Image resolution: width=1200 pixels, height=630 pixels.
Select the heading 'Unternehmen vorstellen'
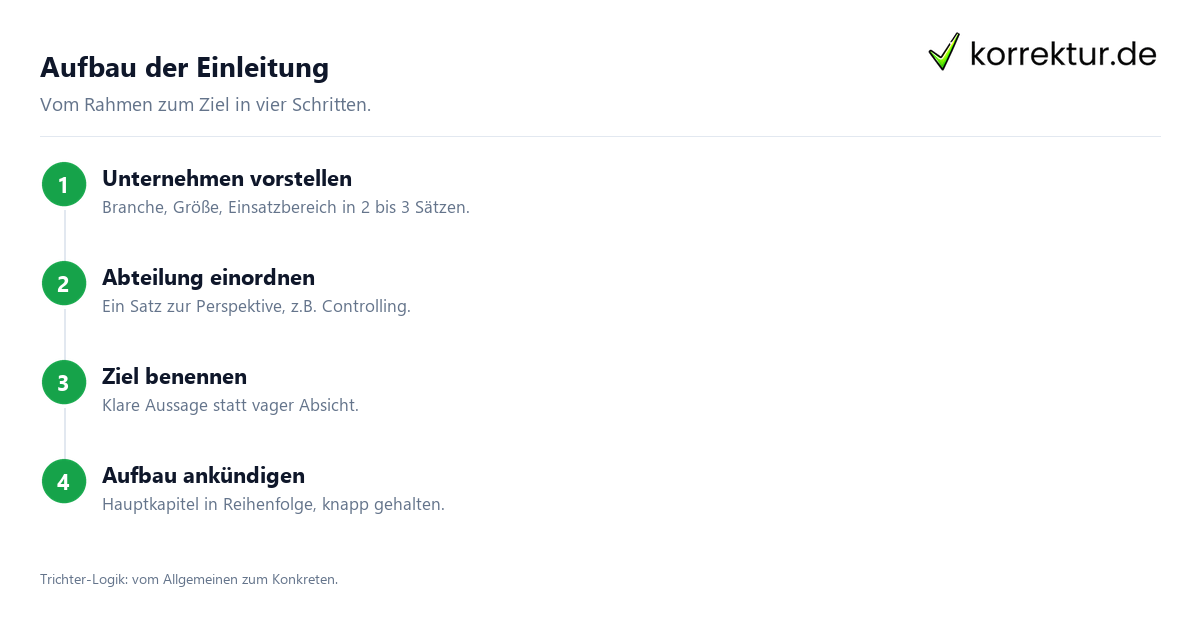227,179
